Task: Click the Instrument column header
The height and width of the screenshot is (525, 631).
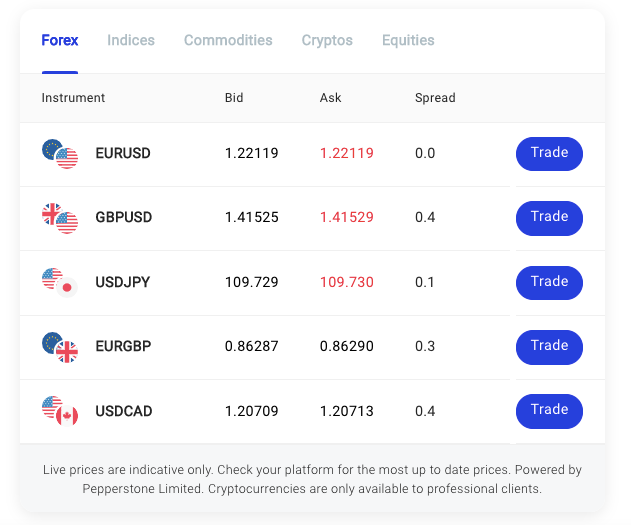Action: pos(73,98)
